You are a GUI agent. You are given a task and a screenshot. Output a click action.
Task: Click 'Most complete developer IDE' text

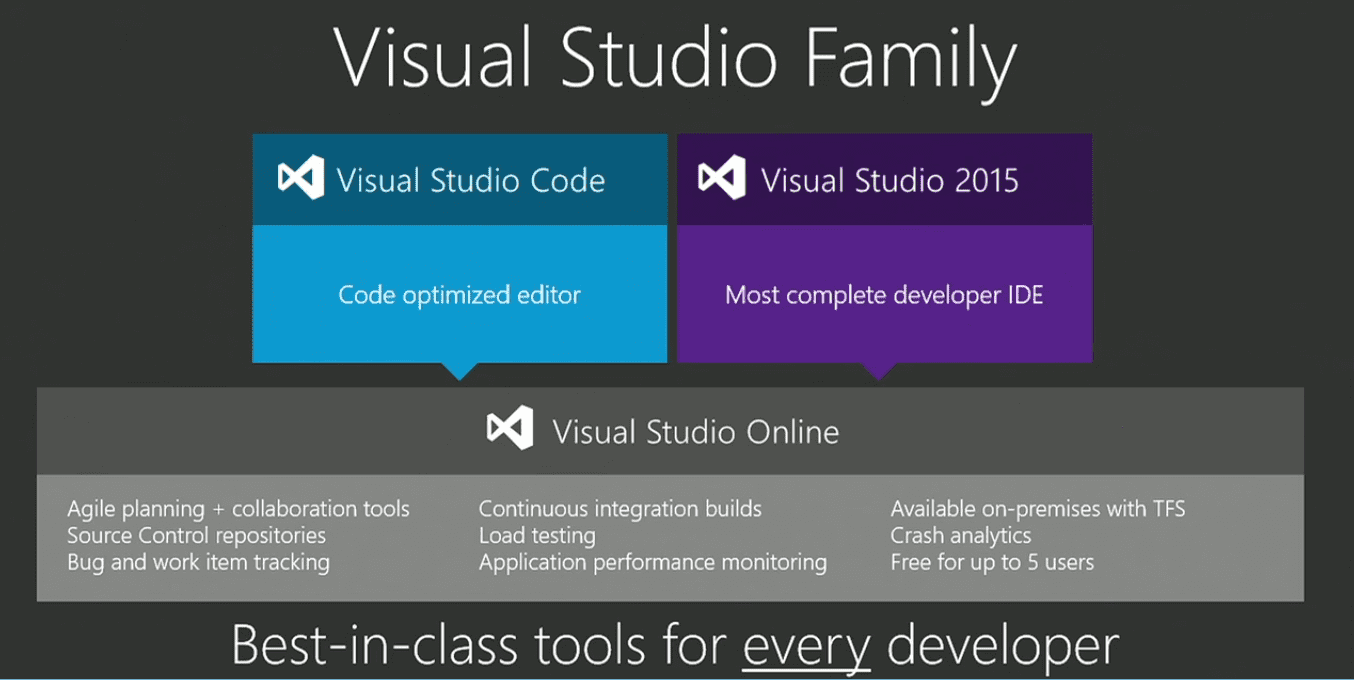point(884,295)
